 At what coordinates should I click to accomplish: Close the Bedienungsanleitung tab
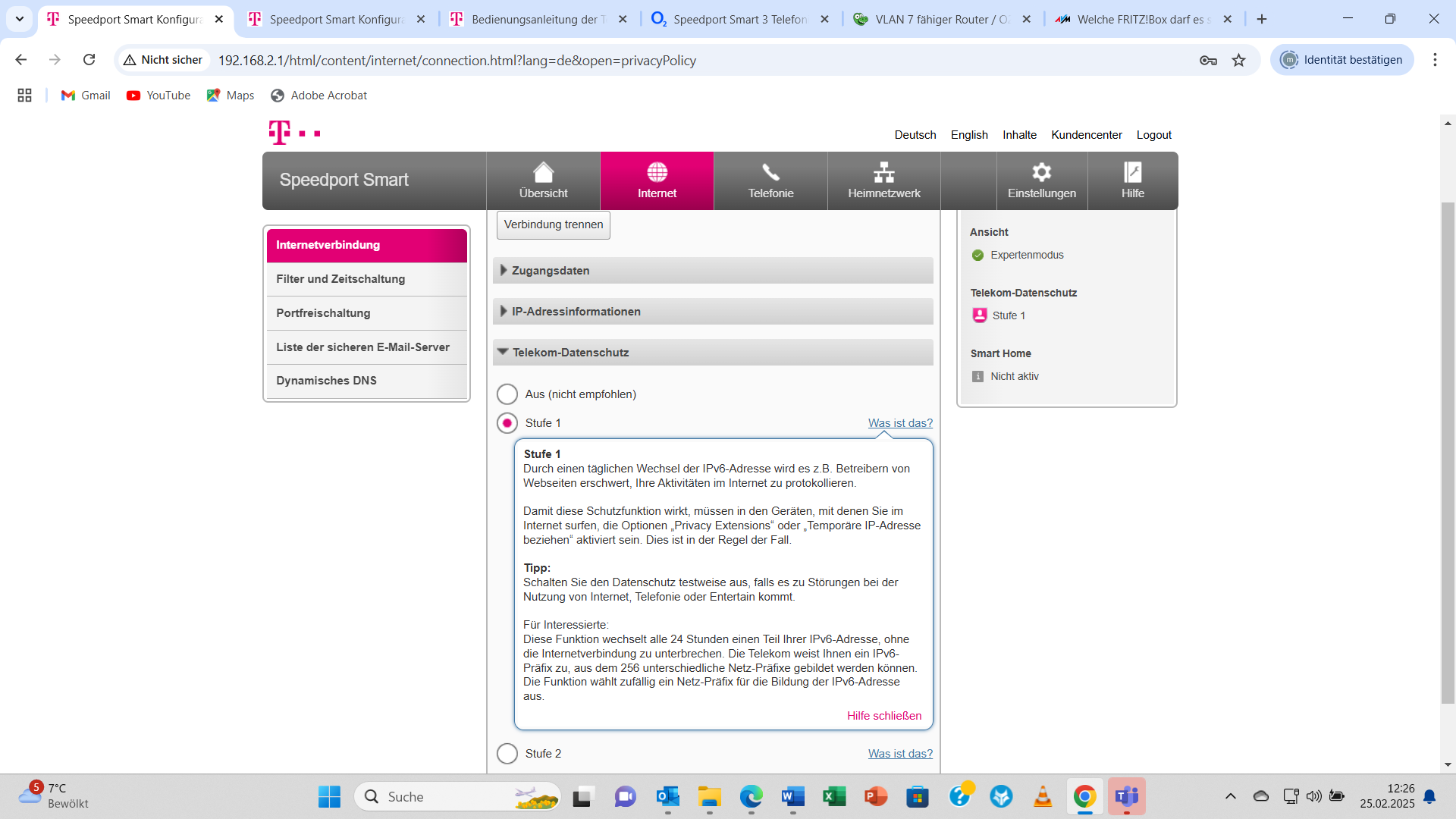tap(623, 19)
